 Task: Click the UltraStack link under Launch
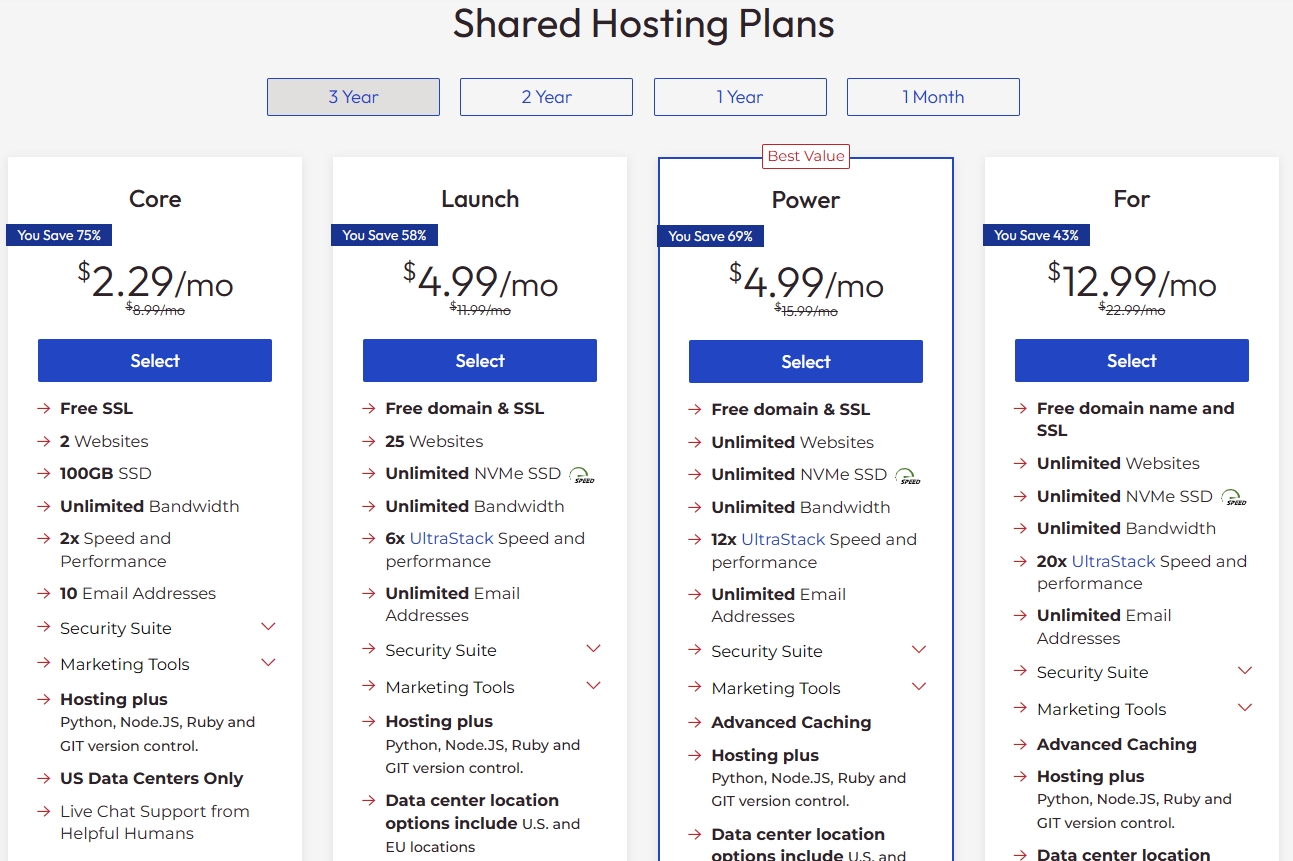click(452, 538)
